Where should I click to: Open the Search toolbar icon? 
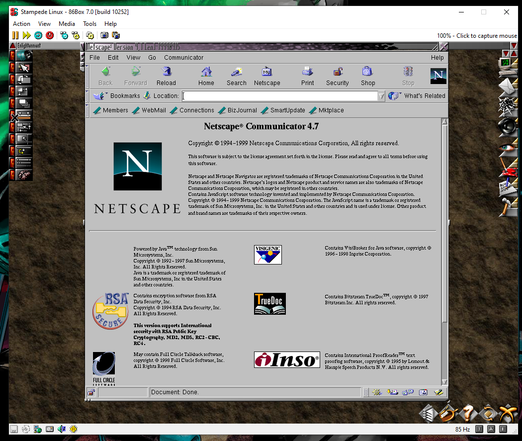coord(236,76)
